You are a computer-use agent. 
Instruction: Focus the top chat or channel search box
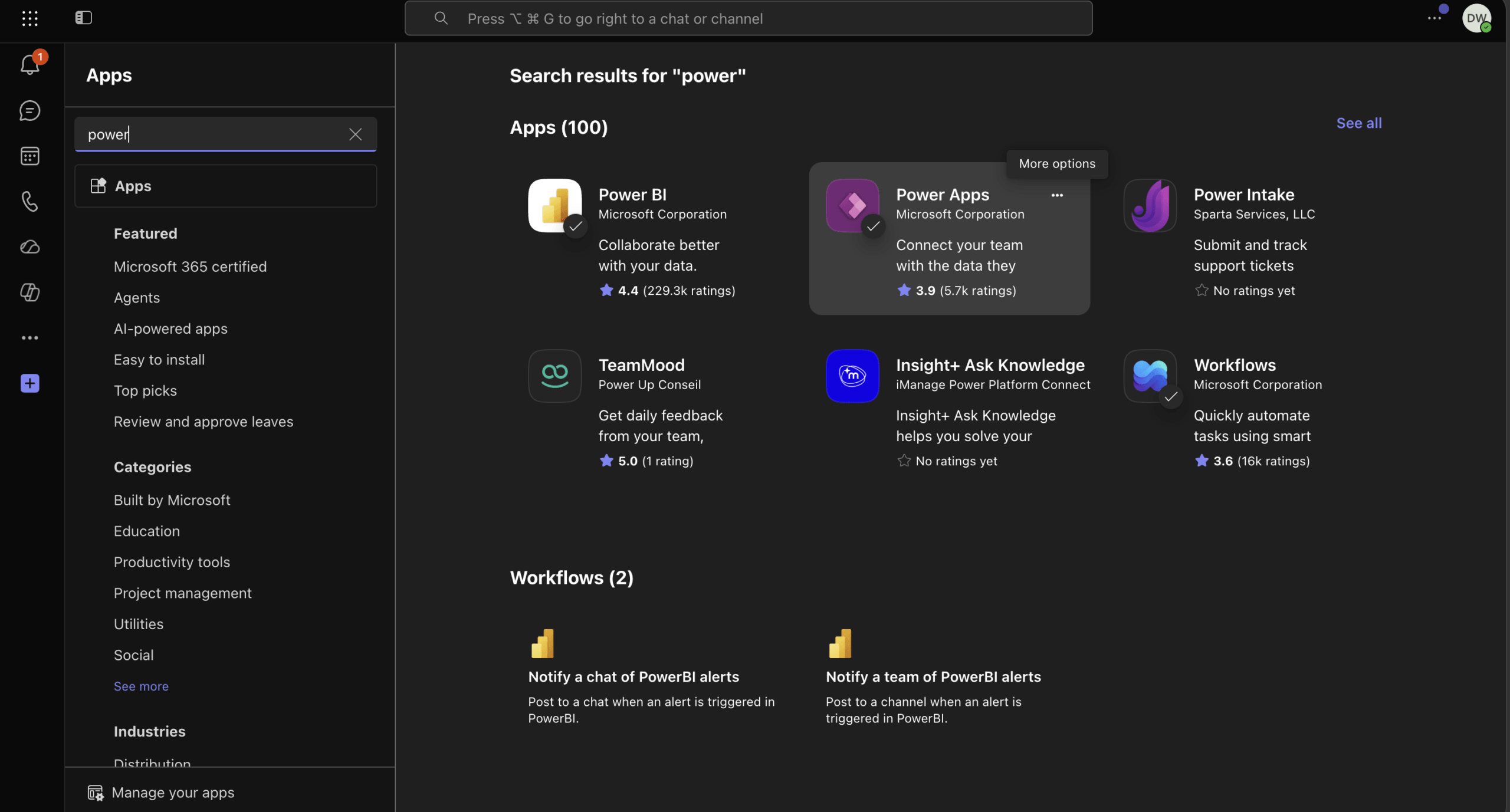pyautogui.click(x=748, y=18)
